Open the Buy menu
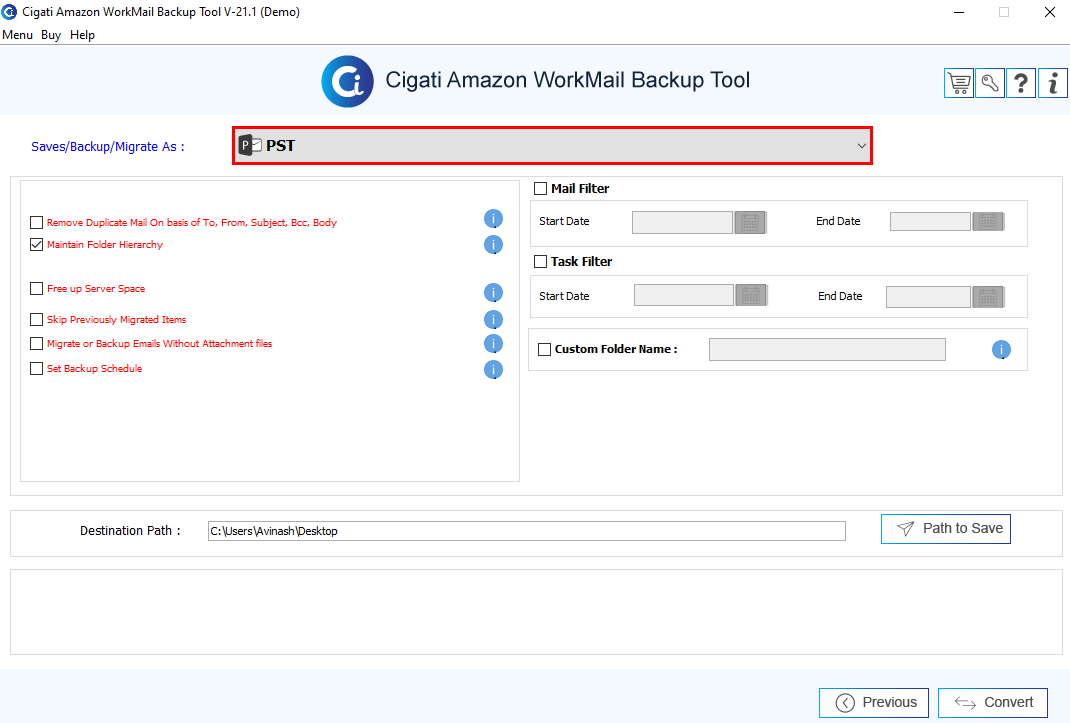The image size is (1070, 723). (51, 35)
